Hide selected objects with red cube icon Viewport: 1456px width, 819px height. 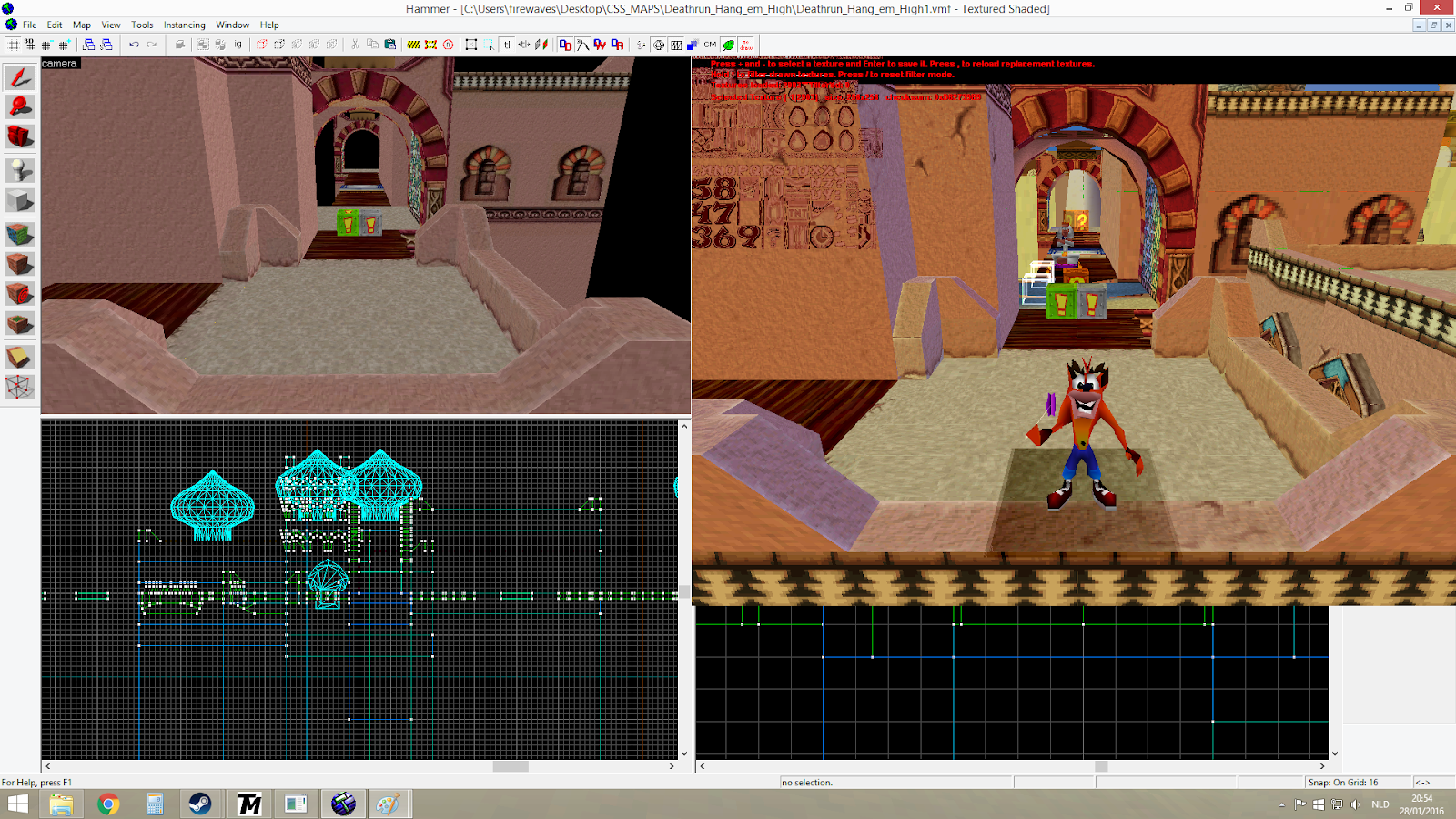click(262, 45)
